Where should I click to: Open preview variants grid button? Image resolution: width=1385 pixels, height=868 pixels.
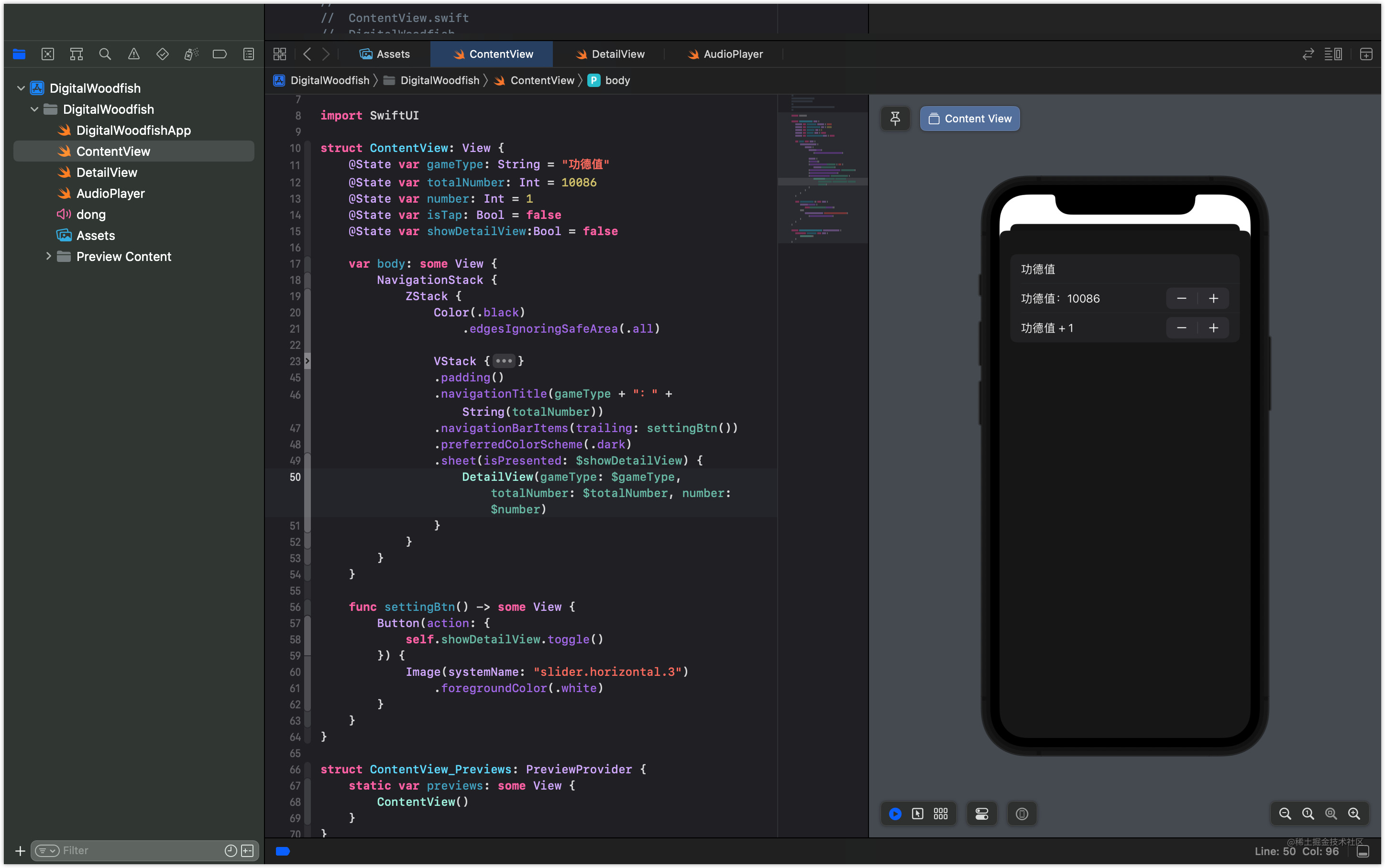click(941, 814)
